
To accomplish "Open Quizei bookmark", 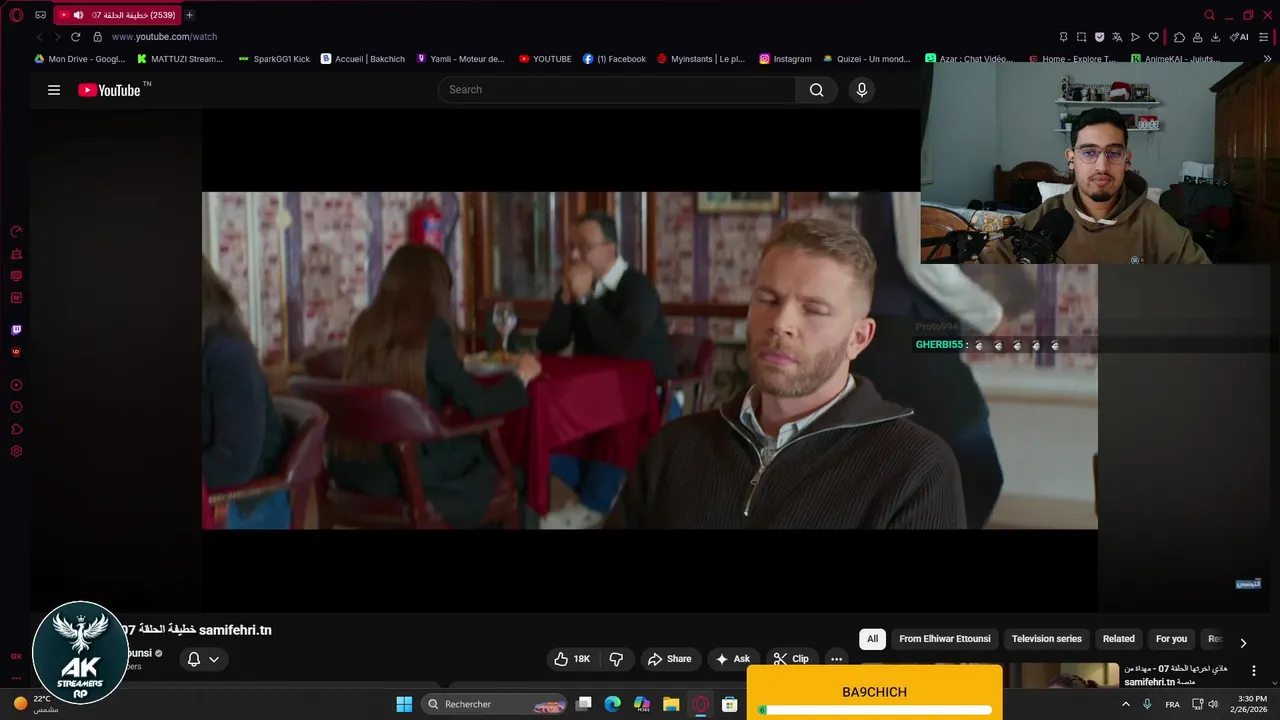I will (866, 59).
